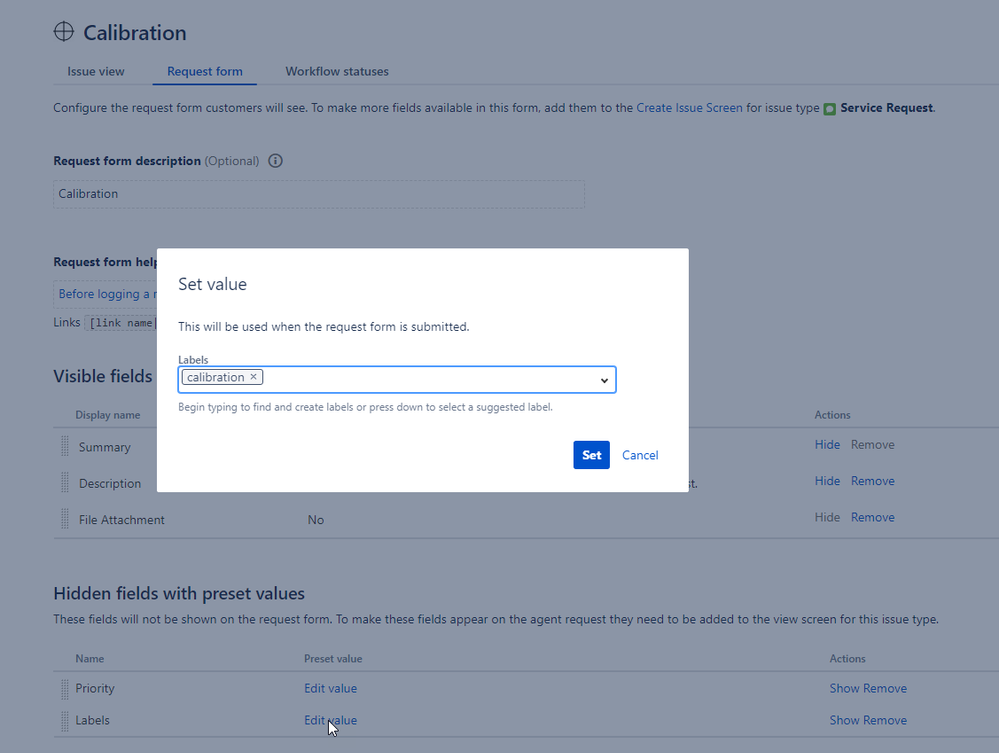Click inside the Labels input field
This screenshot has height=753, width=999.
click(397, 380)
